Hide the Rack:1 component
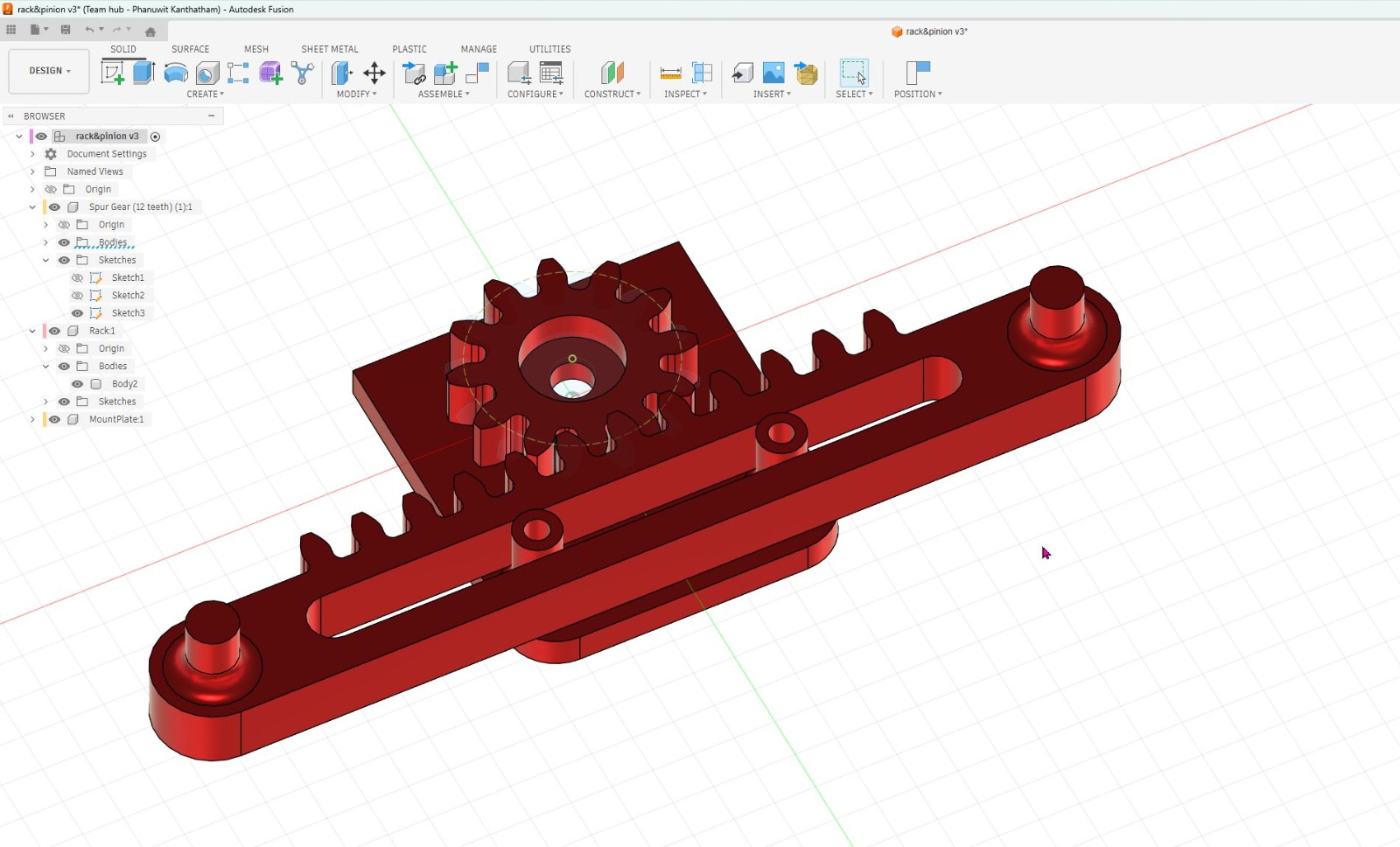1400x847 pixels. [54, 331]
